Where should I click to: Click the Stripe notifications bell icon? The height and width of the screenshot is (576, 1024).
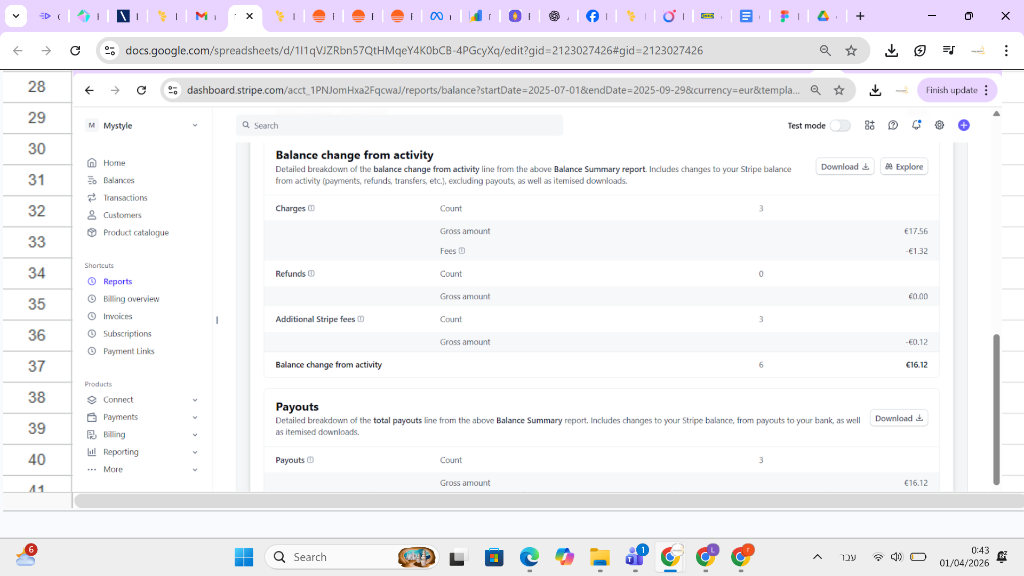pos(916,125)
